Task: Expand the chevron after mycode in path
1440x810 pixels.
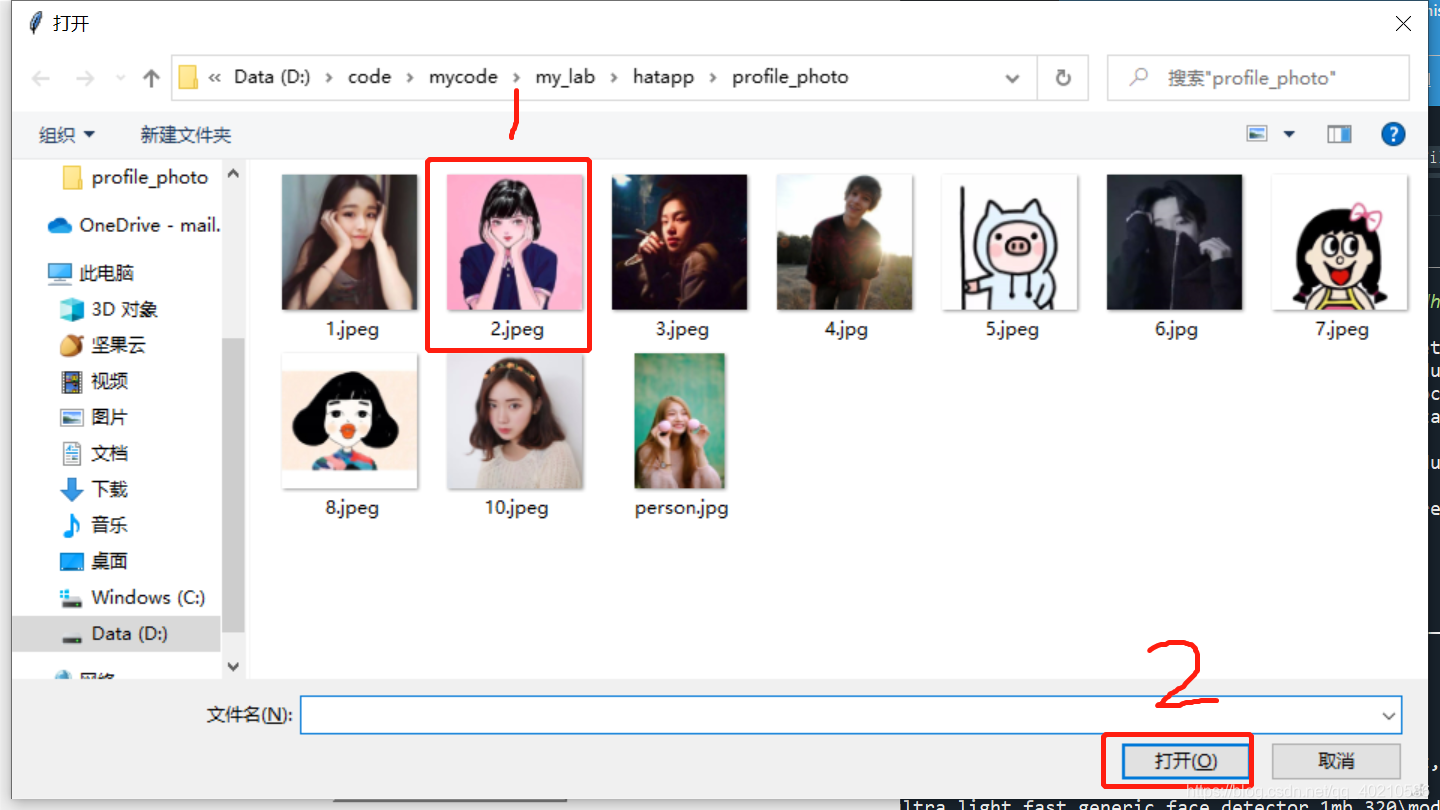Action: pyautogui.click(x=516, y=77)
